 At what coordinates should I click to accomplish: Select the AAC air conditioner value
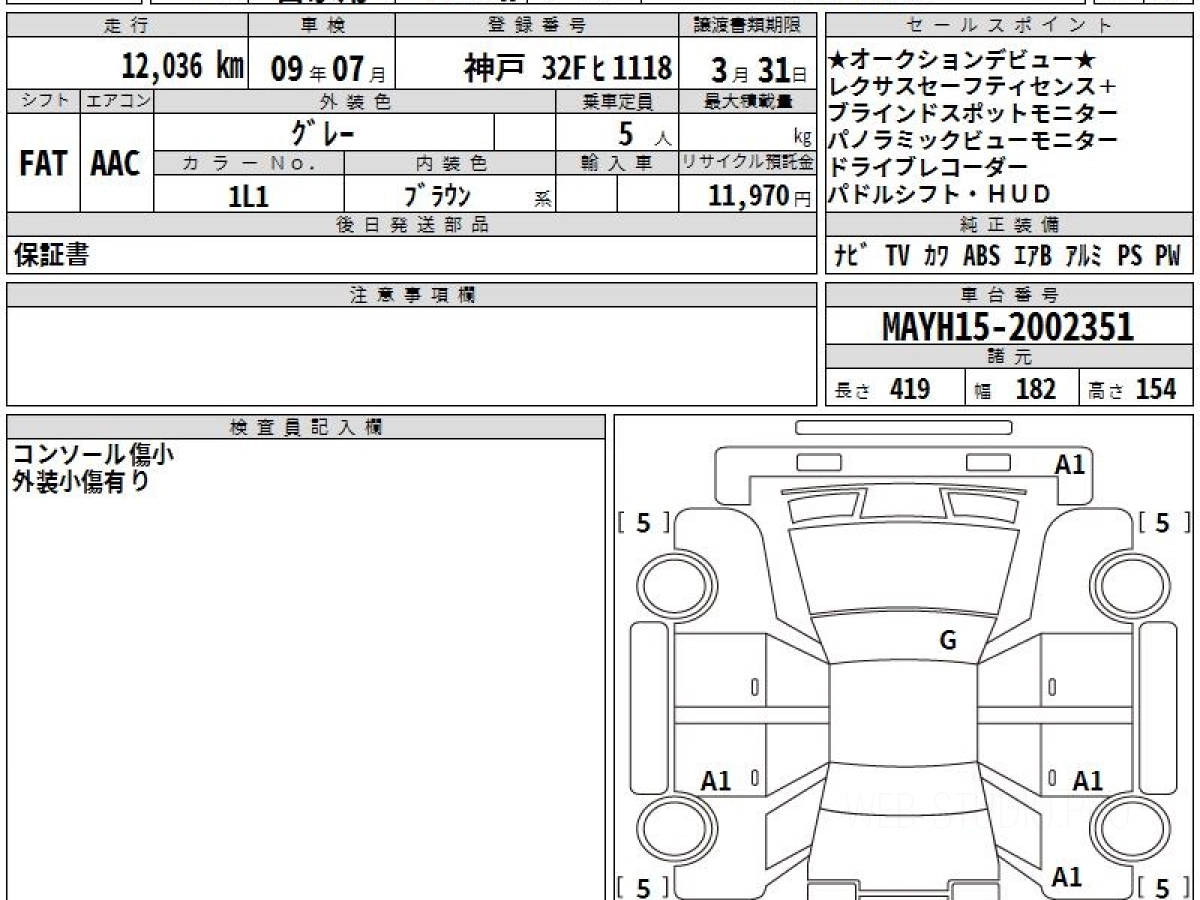coord(117,163)
